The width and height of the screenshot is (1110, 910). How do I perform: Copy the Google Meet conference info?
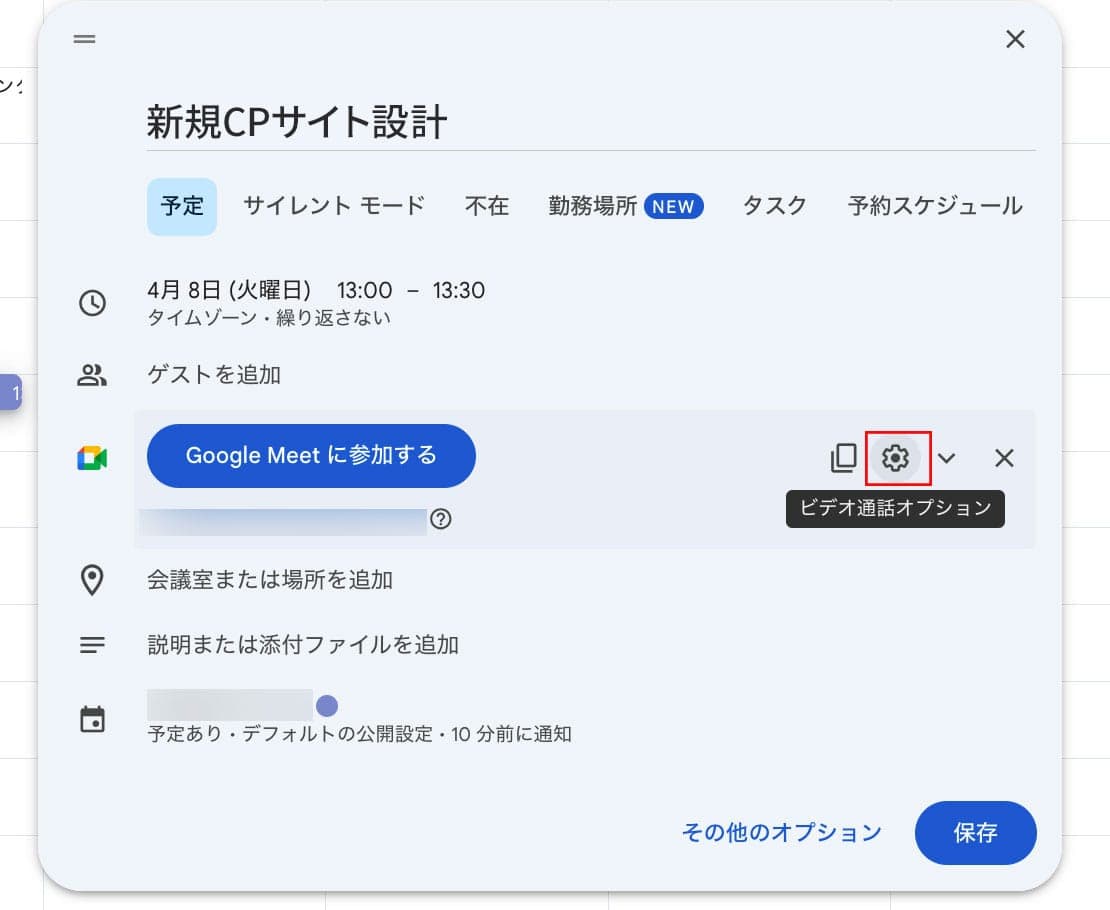coord(843,458)
